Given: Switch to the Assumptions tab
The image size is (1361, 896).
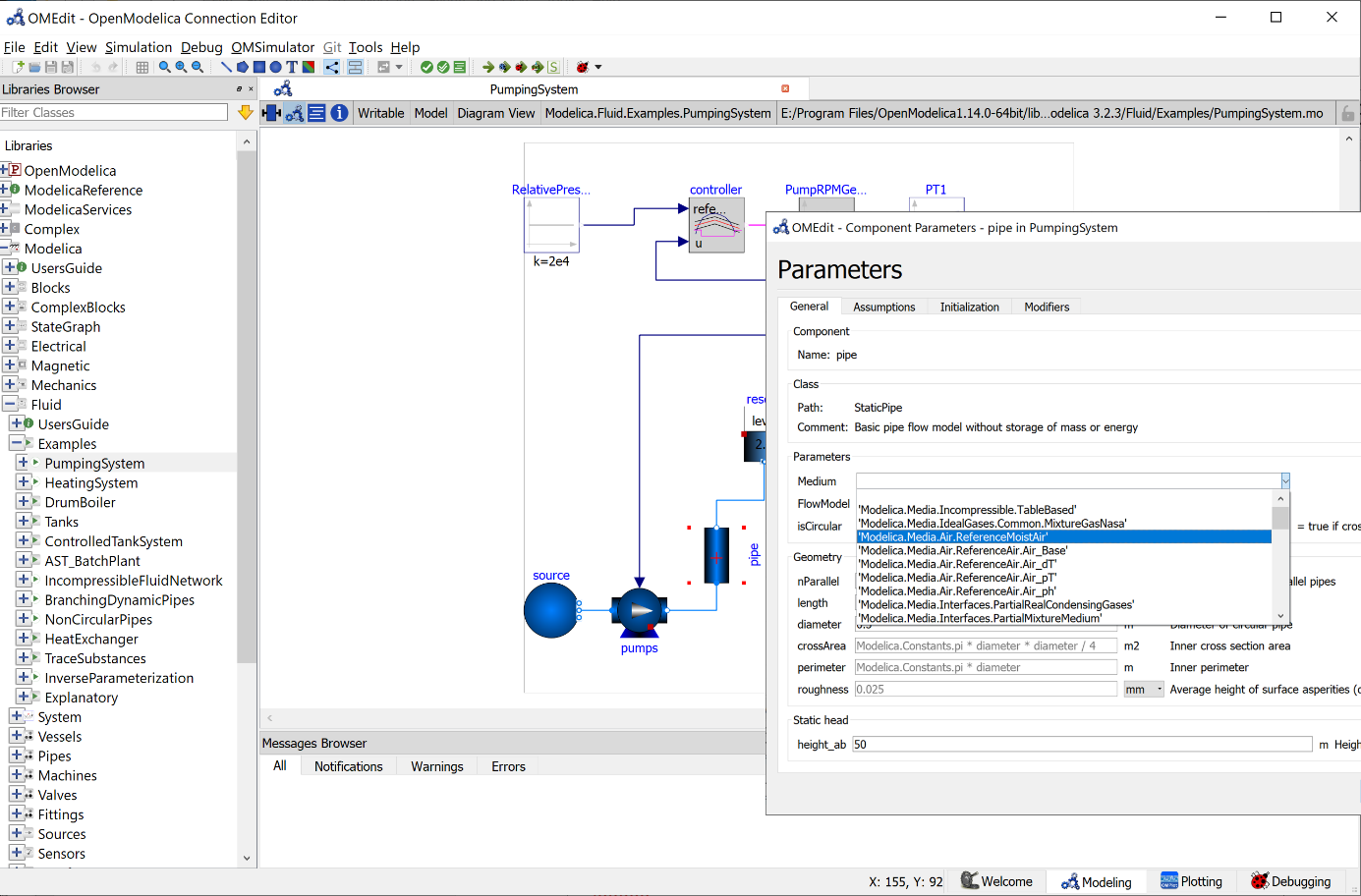Looking at the screenshot, I should point(883,308).
